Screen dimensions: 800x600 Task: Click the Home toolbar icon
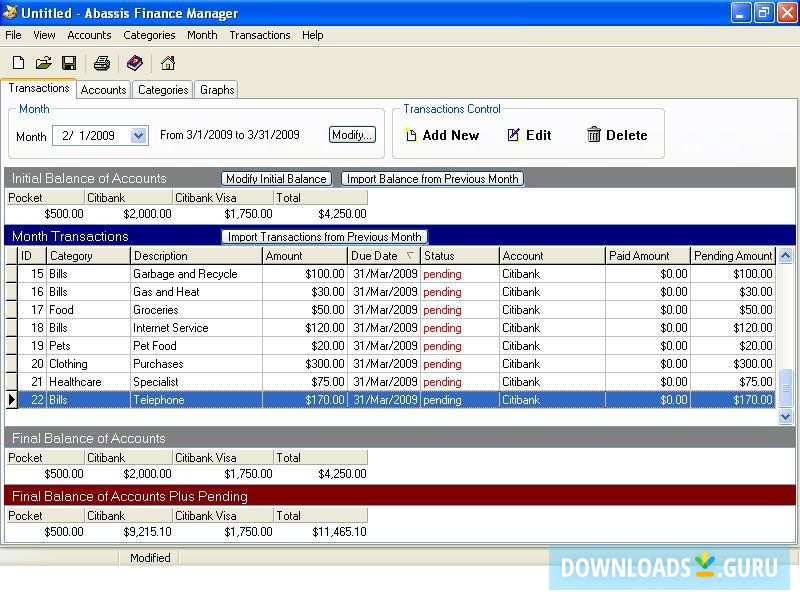click(x=168, y=63)
